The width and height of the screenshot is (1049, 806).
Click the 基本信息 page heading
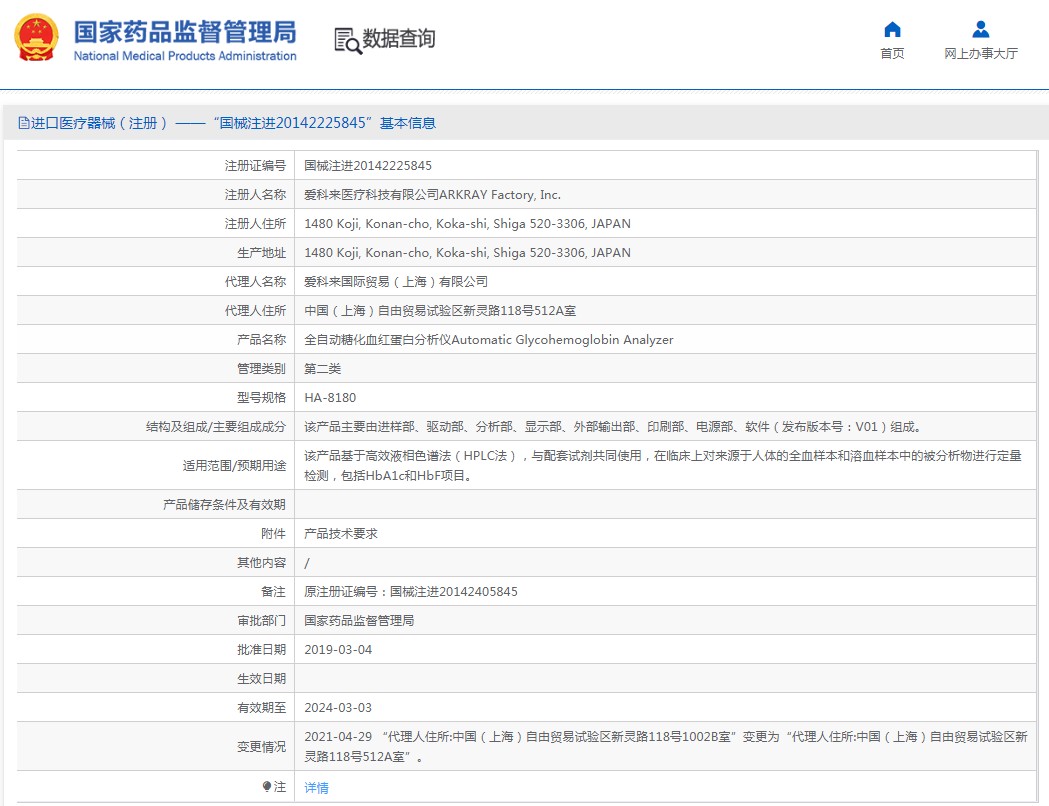[407, 123]
